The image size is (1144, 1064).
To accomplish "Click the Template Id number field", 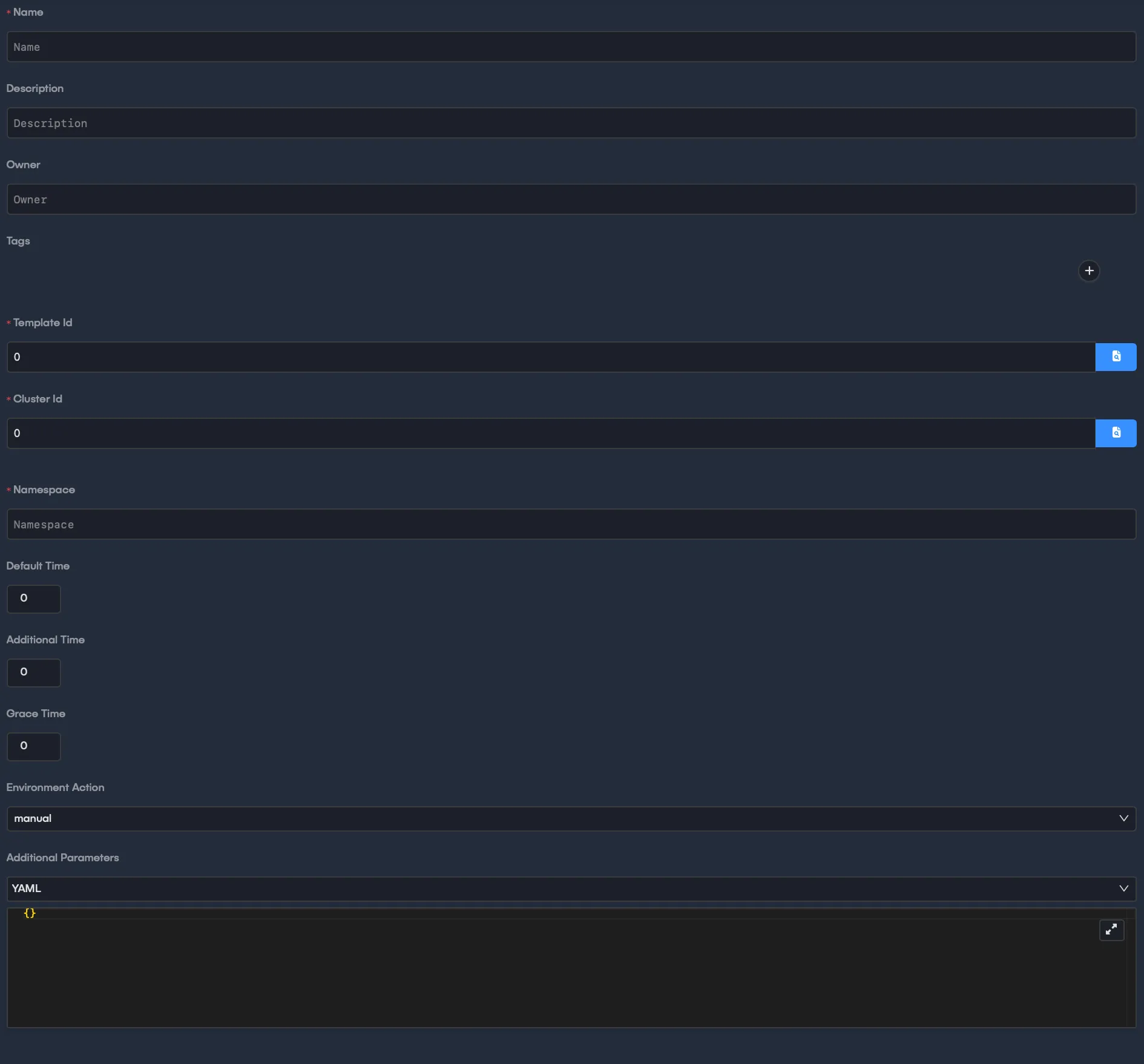I will click(551, 356).
